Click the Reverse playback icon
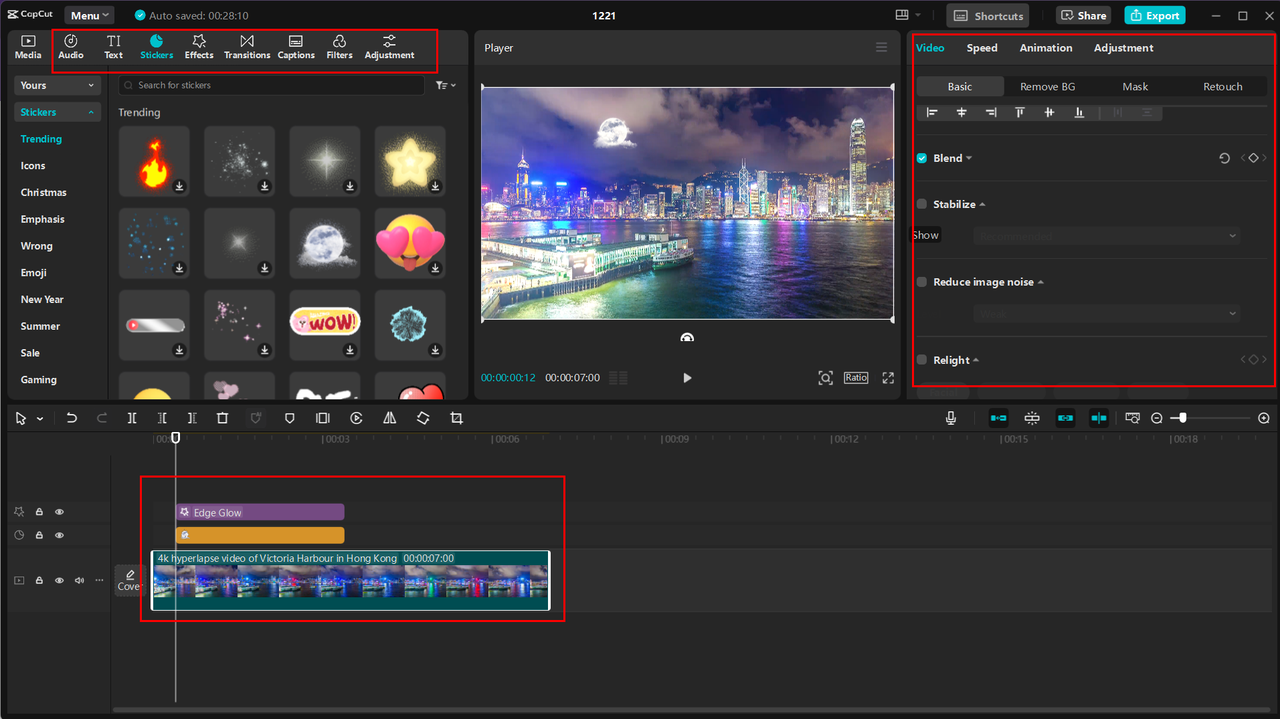The image size is (1280, 719). (356, 418)
